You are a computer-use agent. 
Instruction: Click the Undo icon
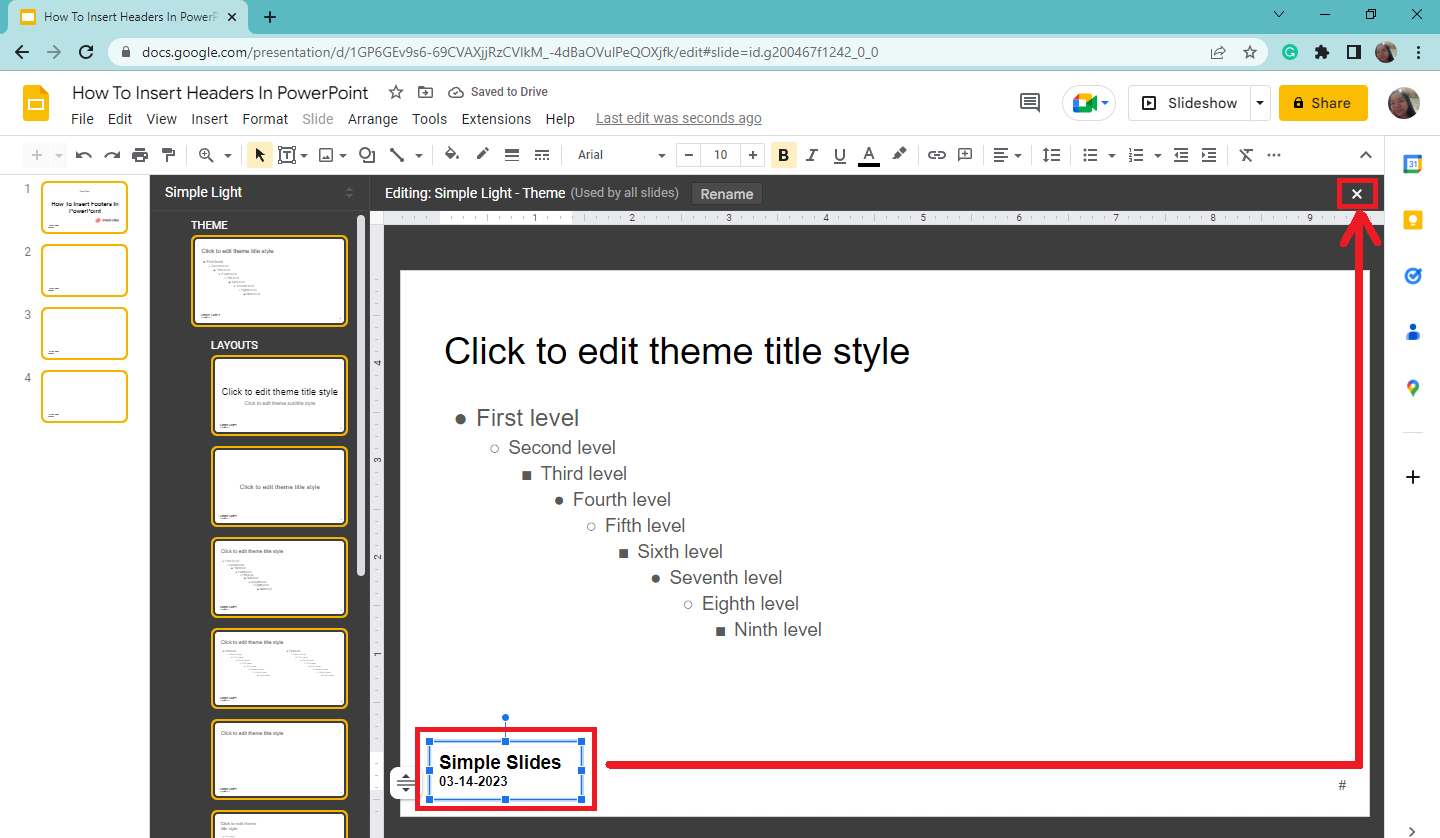(x=83, y=155)
